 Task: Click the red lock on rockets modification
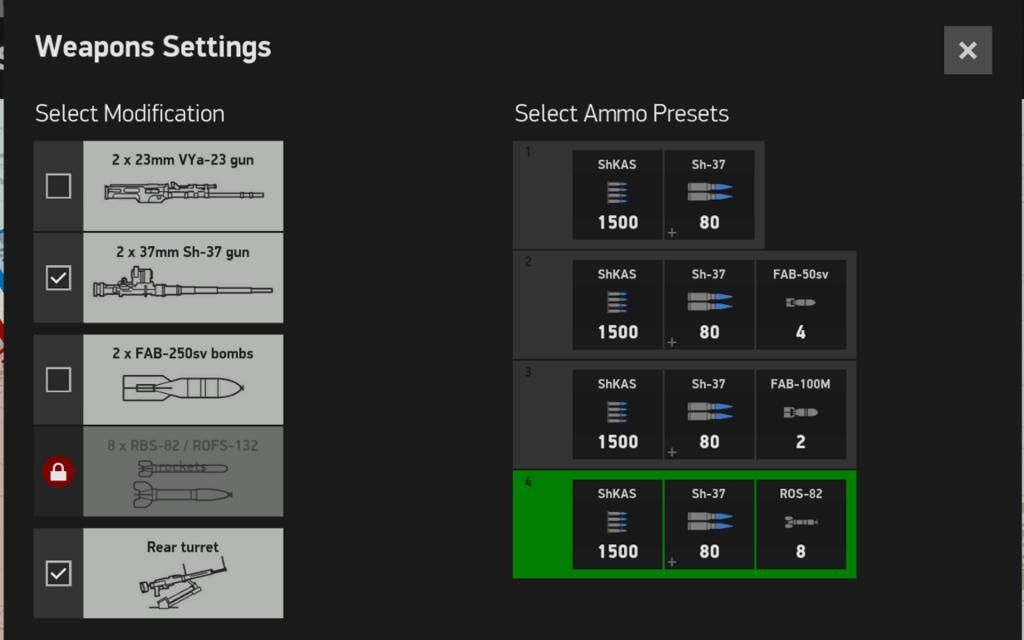click(58, 472)
